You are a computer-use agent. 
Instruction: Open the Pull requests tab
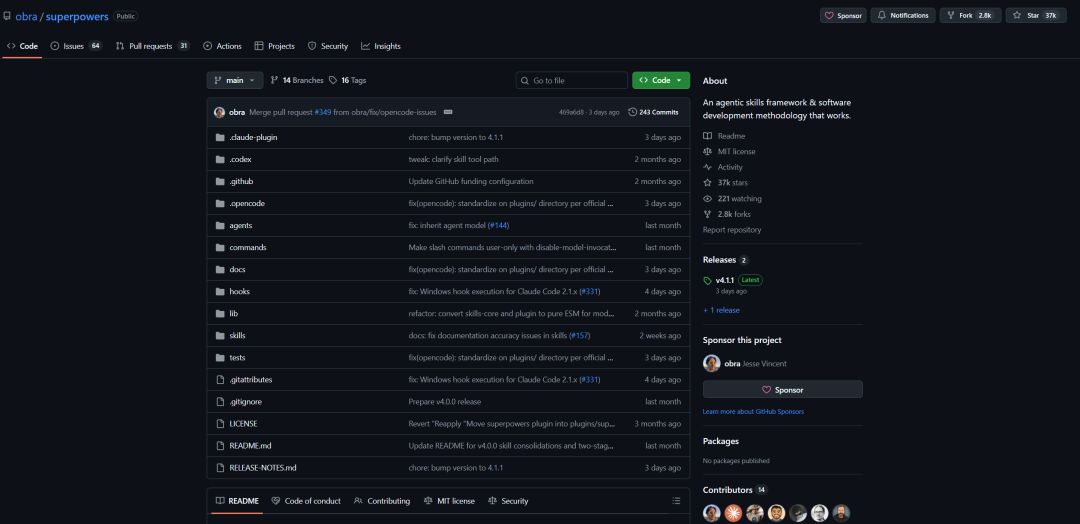152,46
